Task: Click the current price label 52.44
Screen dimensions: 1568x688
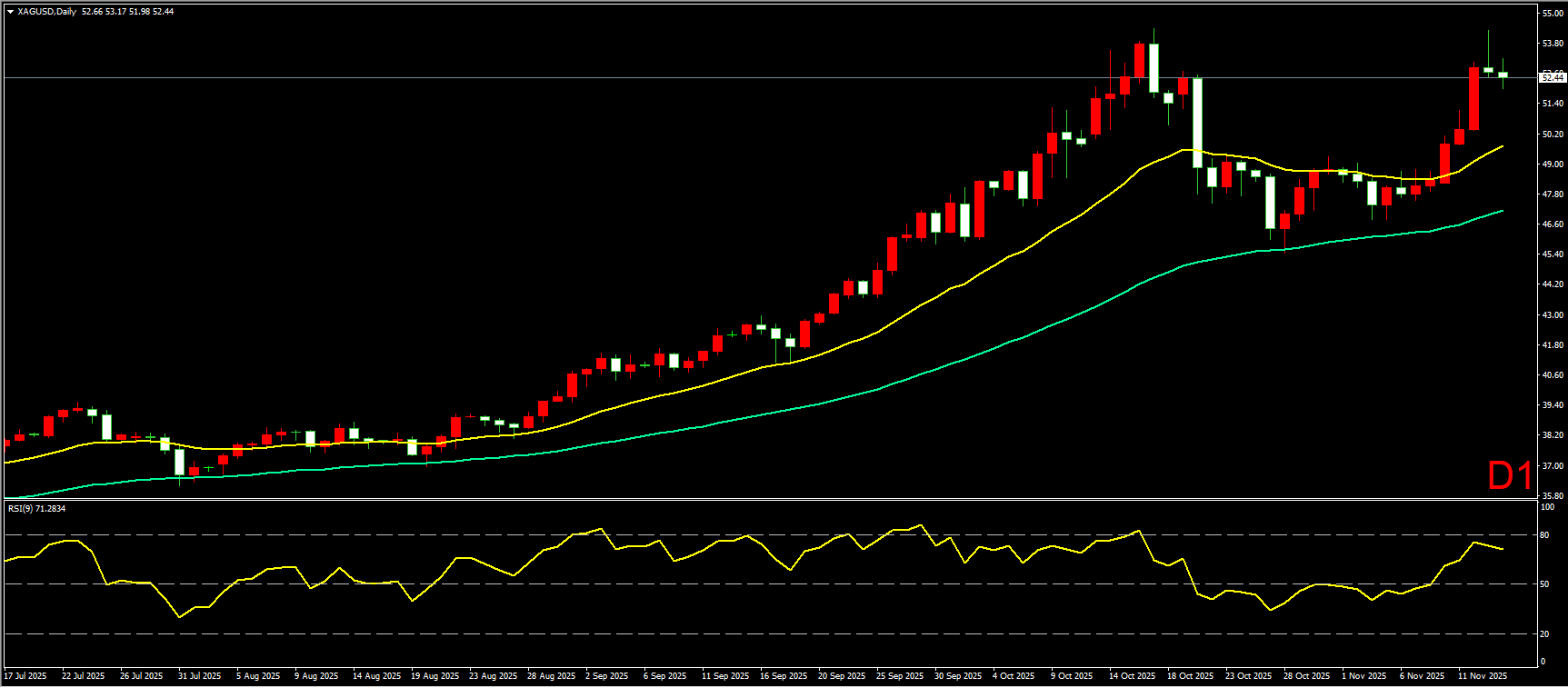Action: click(1553, 78)
